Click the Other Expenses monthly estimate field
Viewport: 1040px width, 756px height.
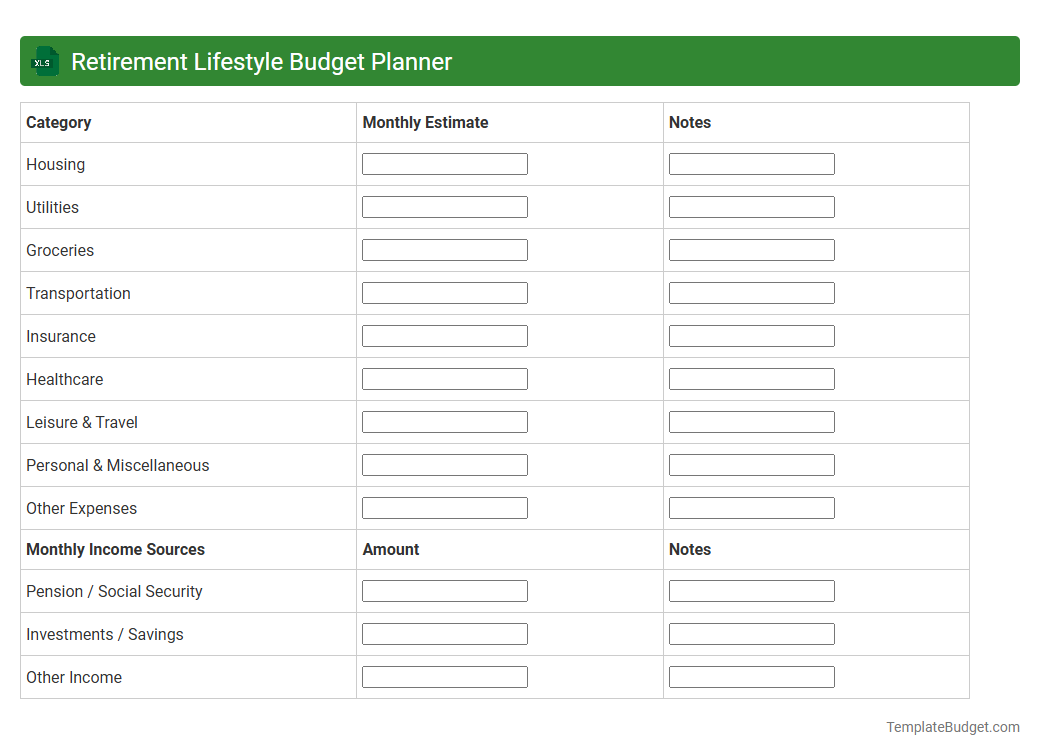(x=444, y=507)
